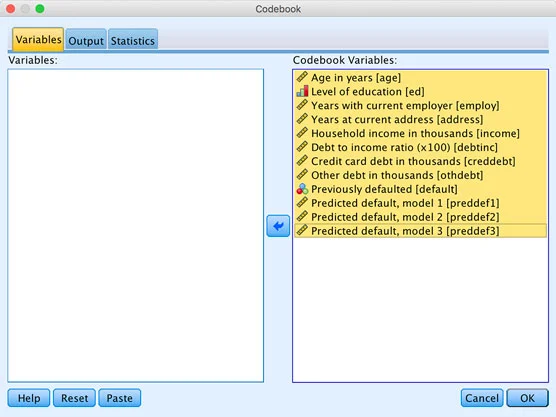556x417 pixels.
Task: Click the ruler icon beside Household income in thousands
Action: click(x=302, y=133)
